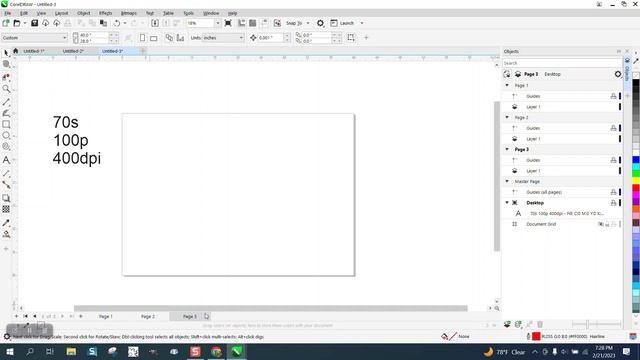Click the Options gear icon in the toolbar
The width and height of the screenshot is (640, 360).
pos(320,23)
